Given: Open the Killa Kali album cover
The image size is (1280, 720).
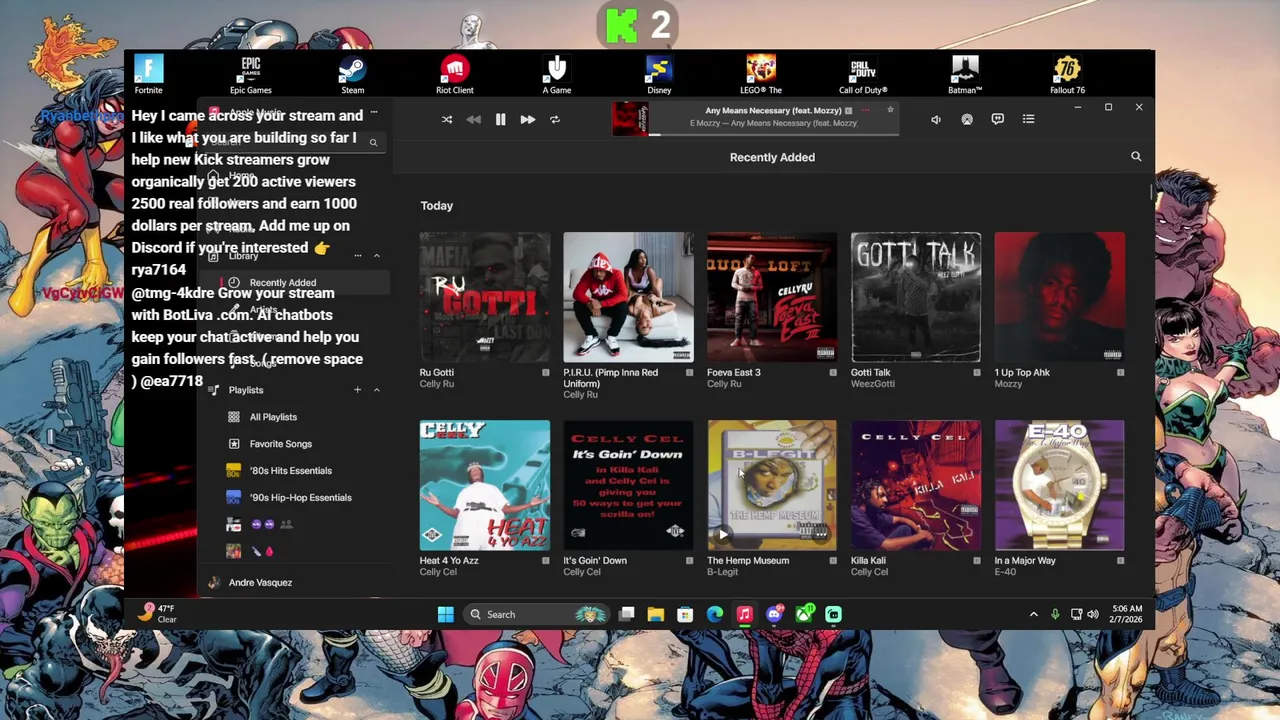Looking at the screenshot, I should [916, 485].
